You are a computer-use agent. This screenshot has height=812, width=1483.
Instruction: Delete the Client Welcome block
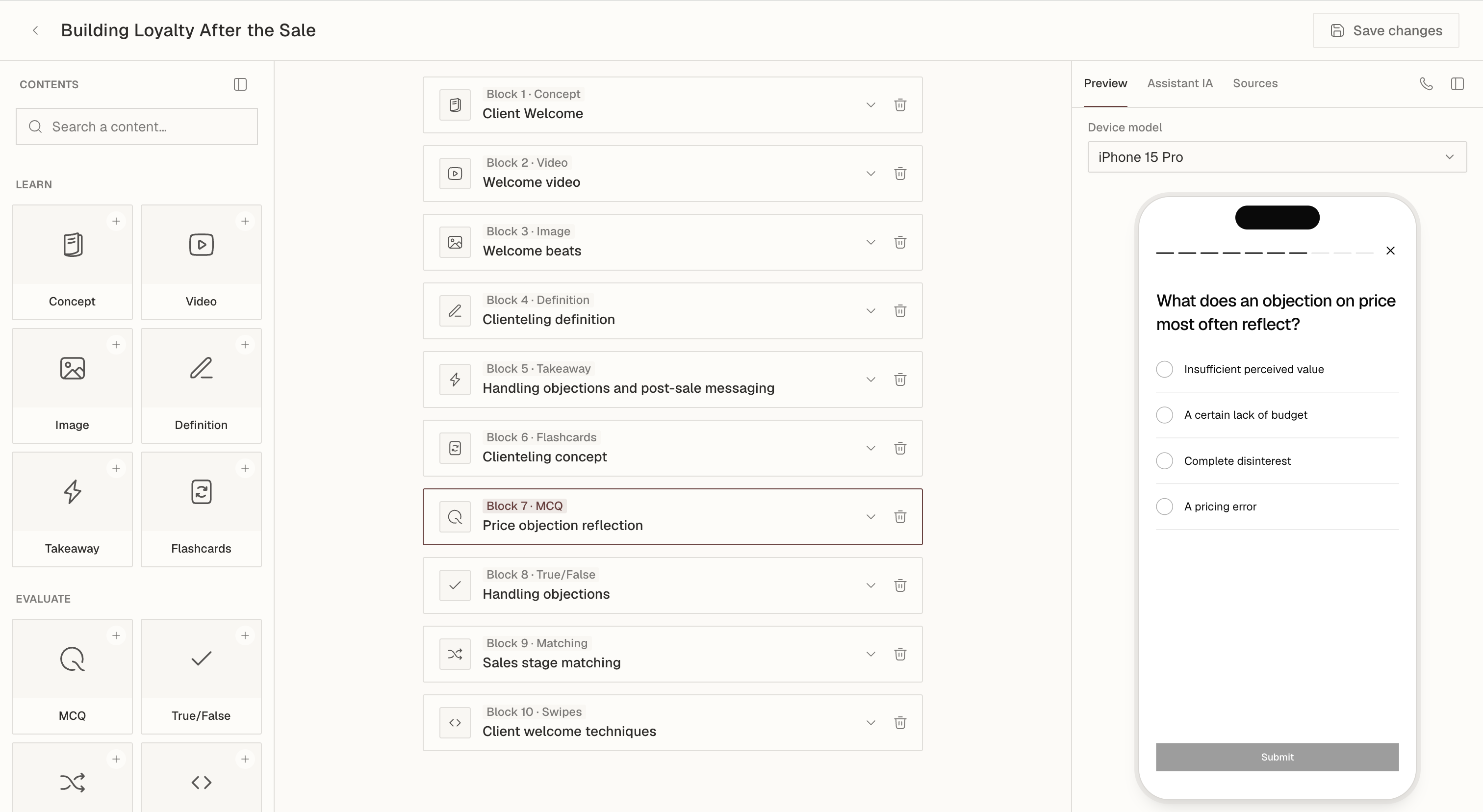[900, 105]
